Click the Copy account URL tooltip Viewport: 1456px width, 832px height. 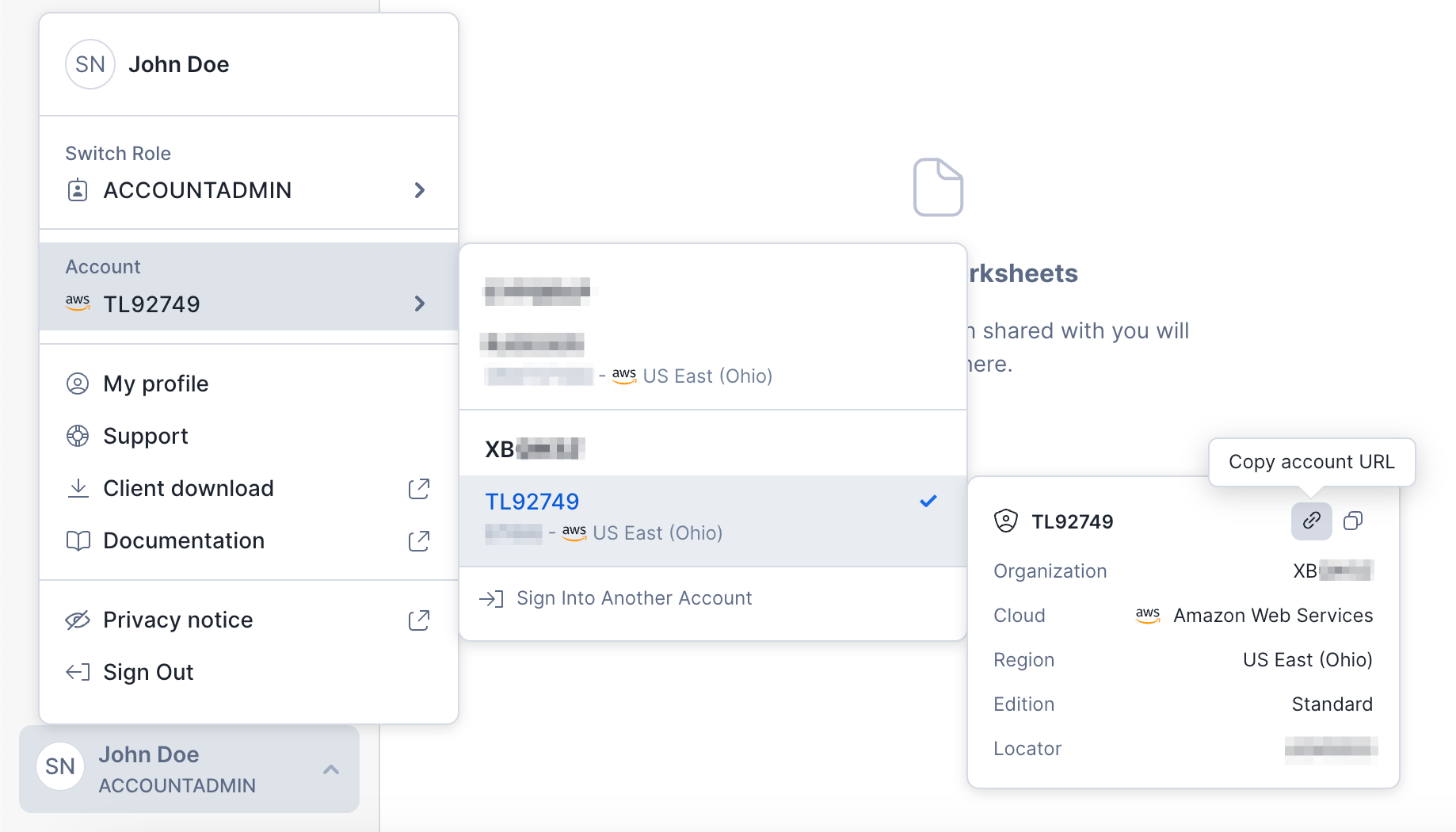(x=1312, y=462)
